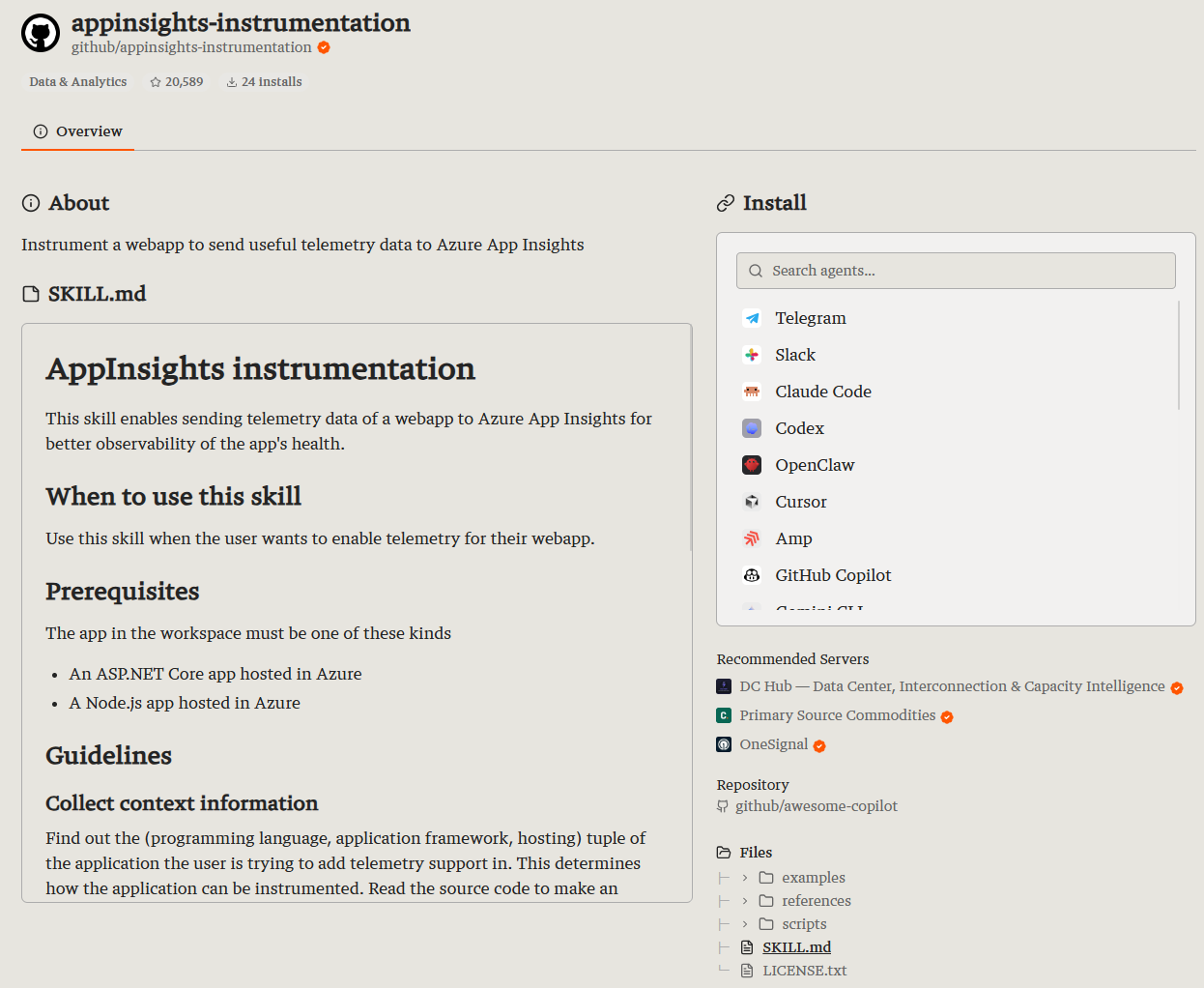The image size is (1204, 988).
Task: Open DC Hub recommended server link
Action: pyautogui.click(x=952, y=686)
